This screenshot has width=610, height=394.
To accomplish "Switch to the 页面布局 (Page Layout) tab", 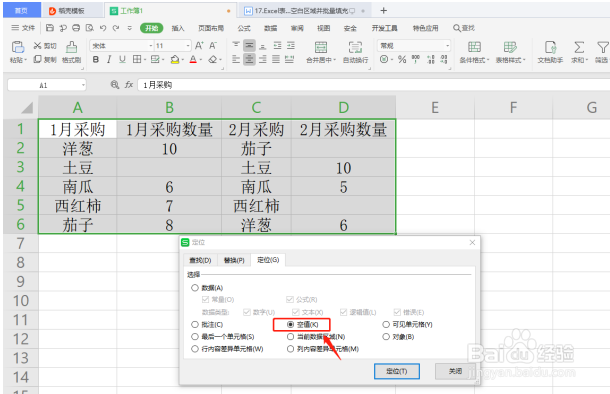I will [211, 28].
